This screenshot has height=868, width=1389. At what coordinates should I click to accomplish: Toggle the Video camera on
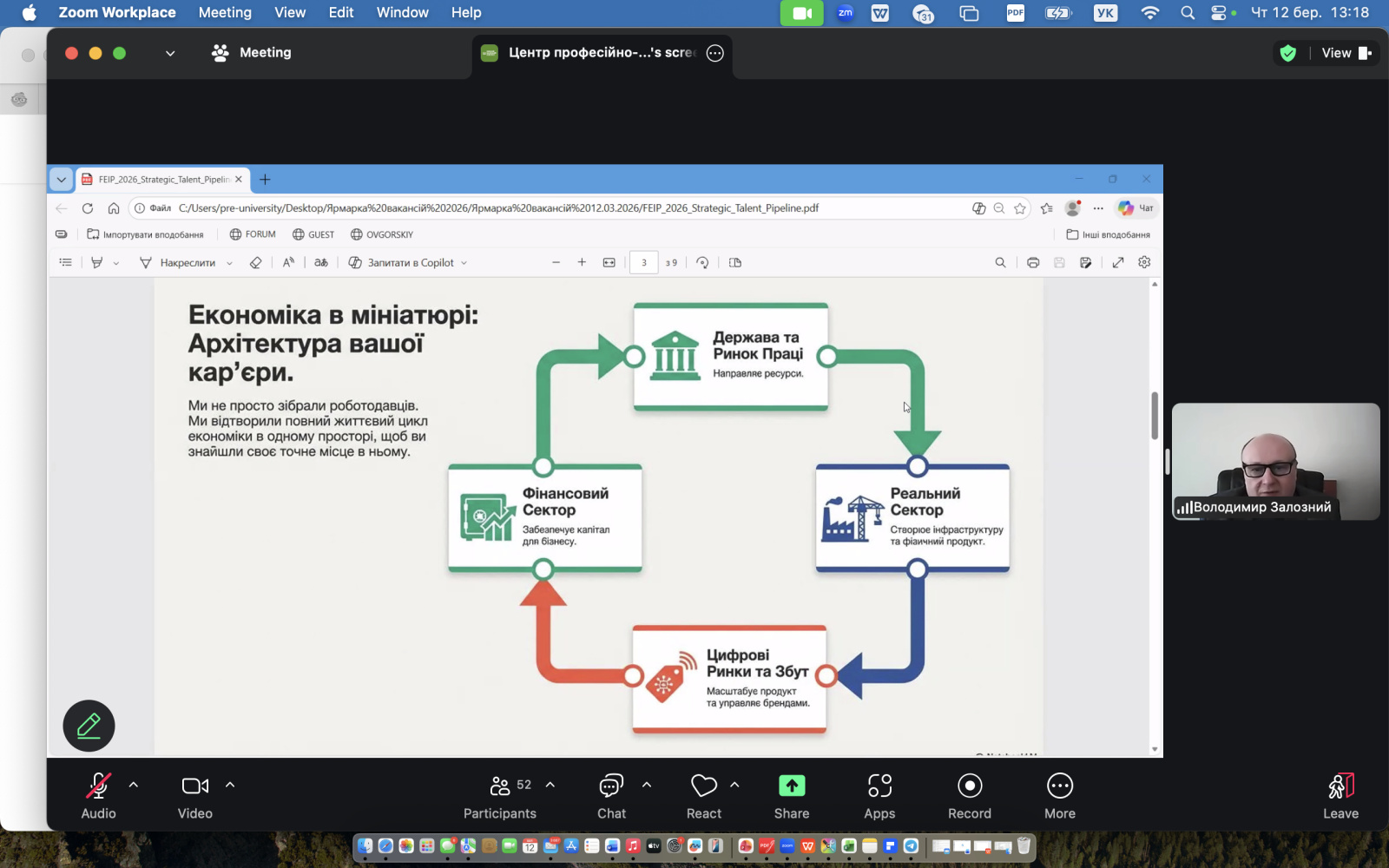[x=194, y=795]
